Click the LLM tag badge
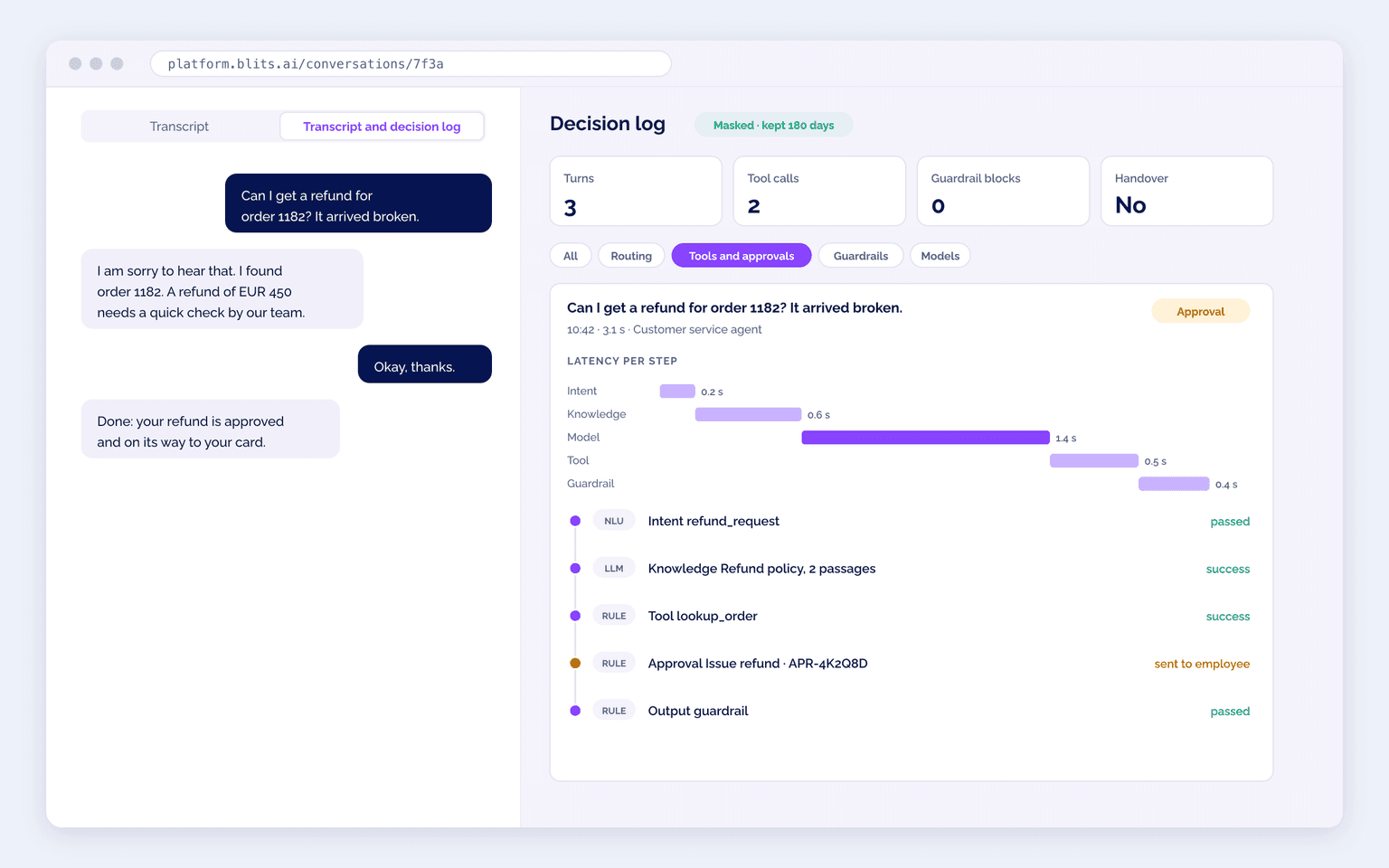1389x868 pixels. pyautogui.click(x=614, y=569)
